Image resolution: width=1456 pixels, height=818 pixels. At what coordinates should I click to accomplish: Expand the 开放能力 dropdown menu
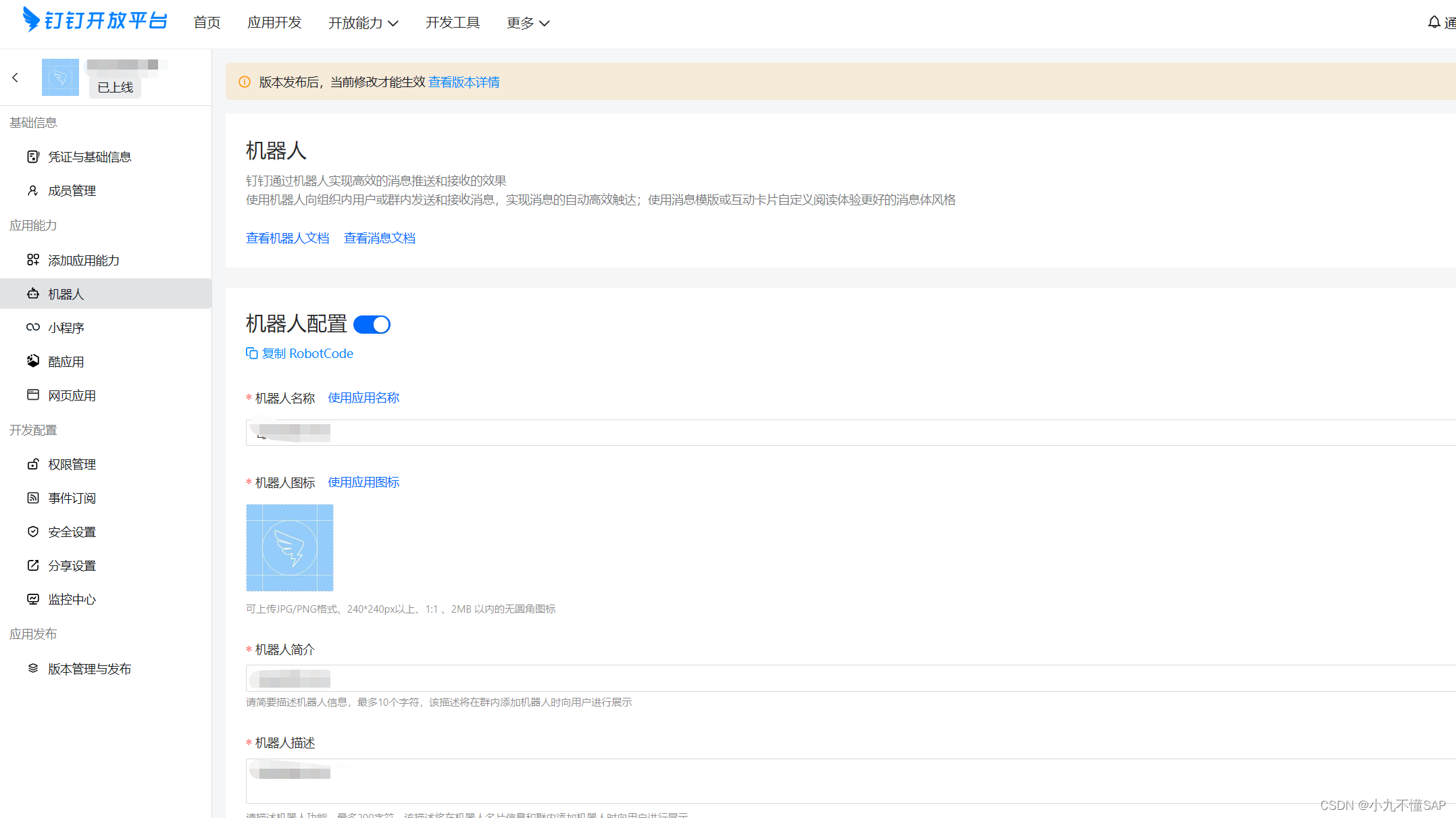click(x=363, y=23)
